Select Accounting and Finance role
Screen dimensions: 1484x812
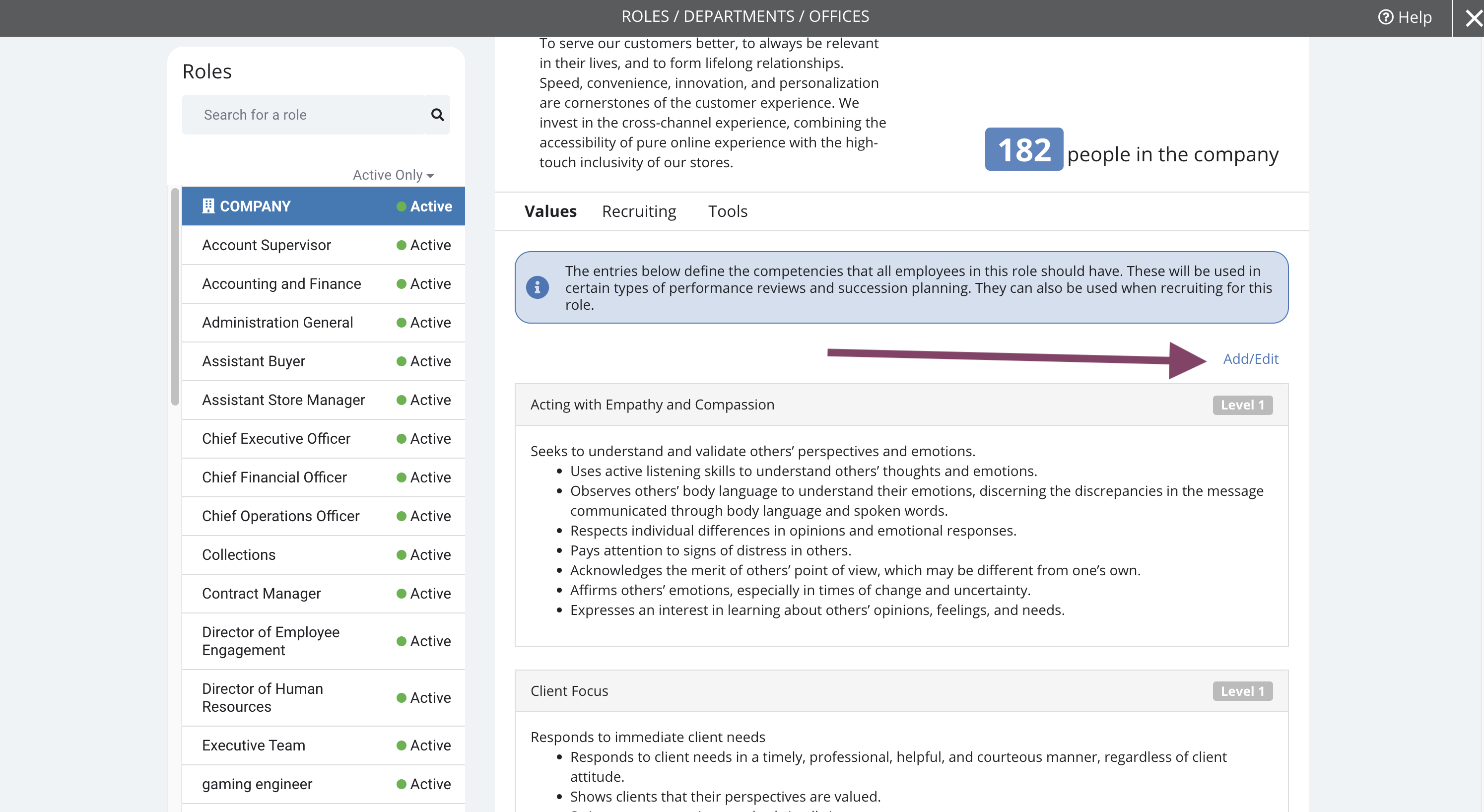coord(323,283)
